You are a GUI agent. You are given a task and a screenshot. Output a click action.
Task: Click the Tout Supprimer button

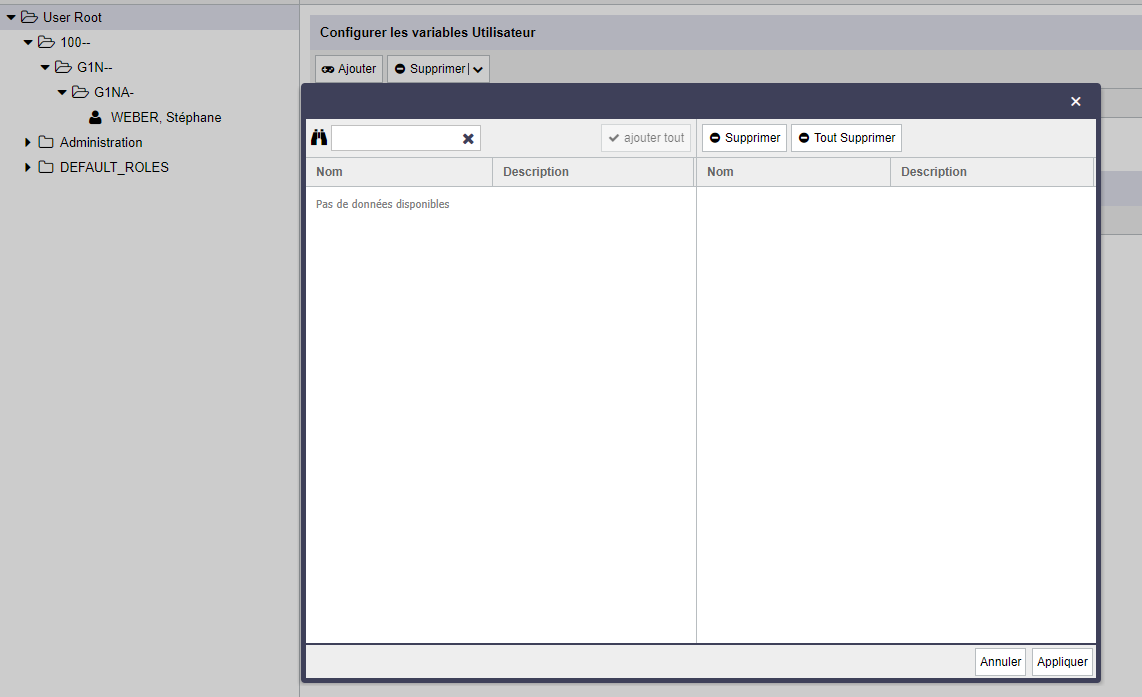tap(846, 138)
